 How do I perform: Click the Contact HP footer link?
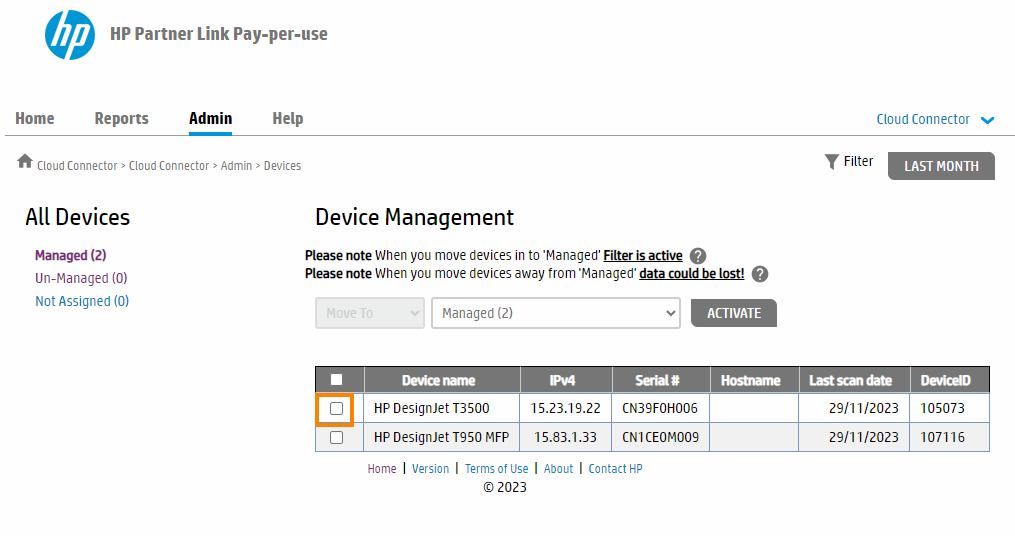pyautogui.click(x=615, y=468)
